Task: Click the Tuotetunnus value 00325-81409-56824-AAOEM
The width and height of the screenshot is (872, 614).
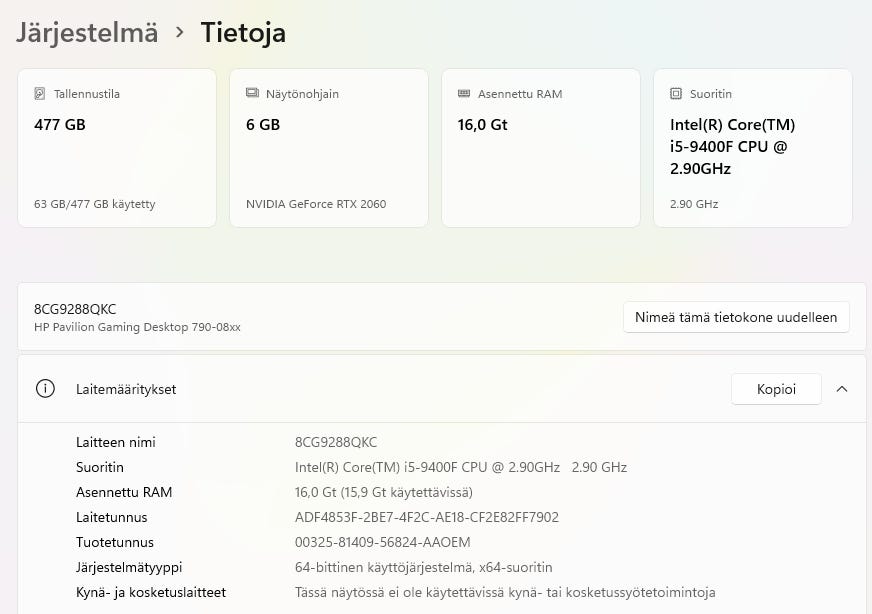Action: click(x=382, y=542)
